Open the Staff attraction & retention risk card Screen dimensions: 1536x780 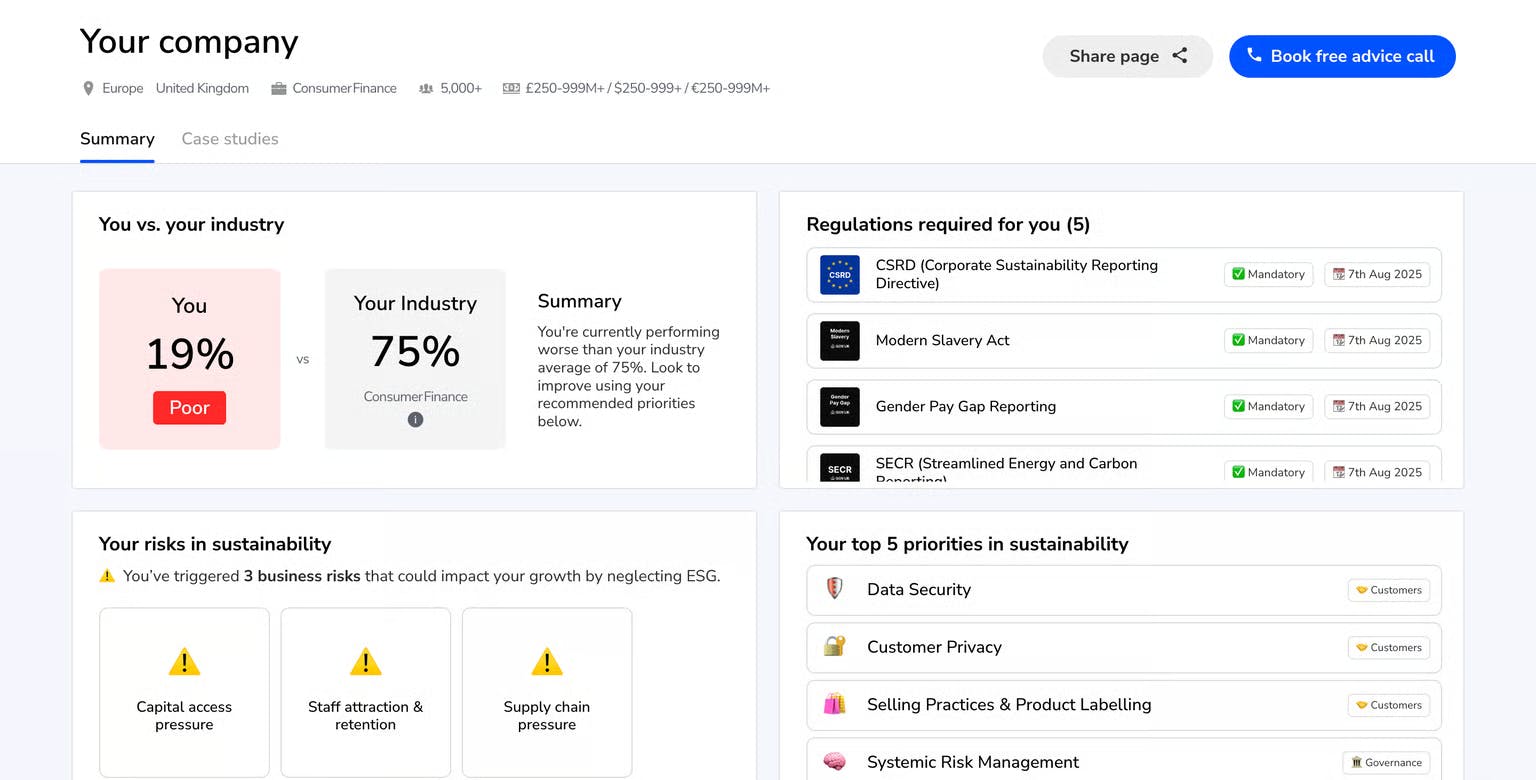(365, 692)
